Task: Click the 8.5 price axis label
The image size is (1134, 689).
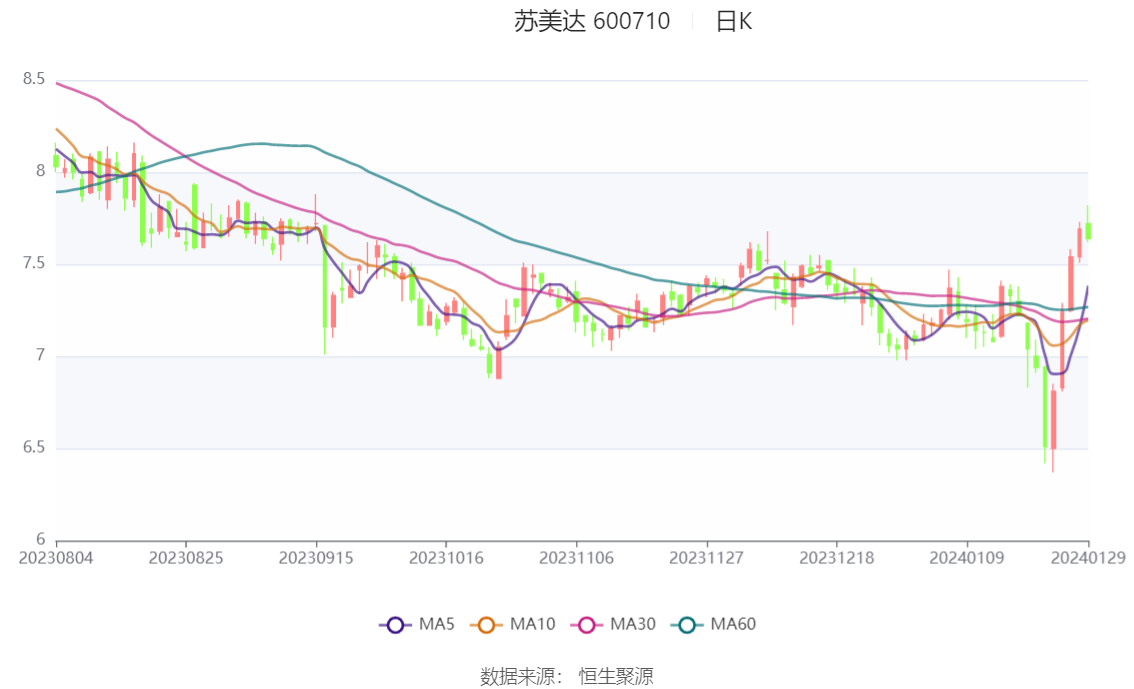Action: 33,79
